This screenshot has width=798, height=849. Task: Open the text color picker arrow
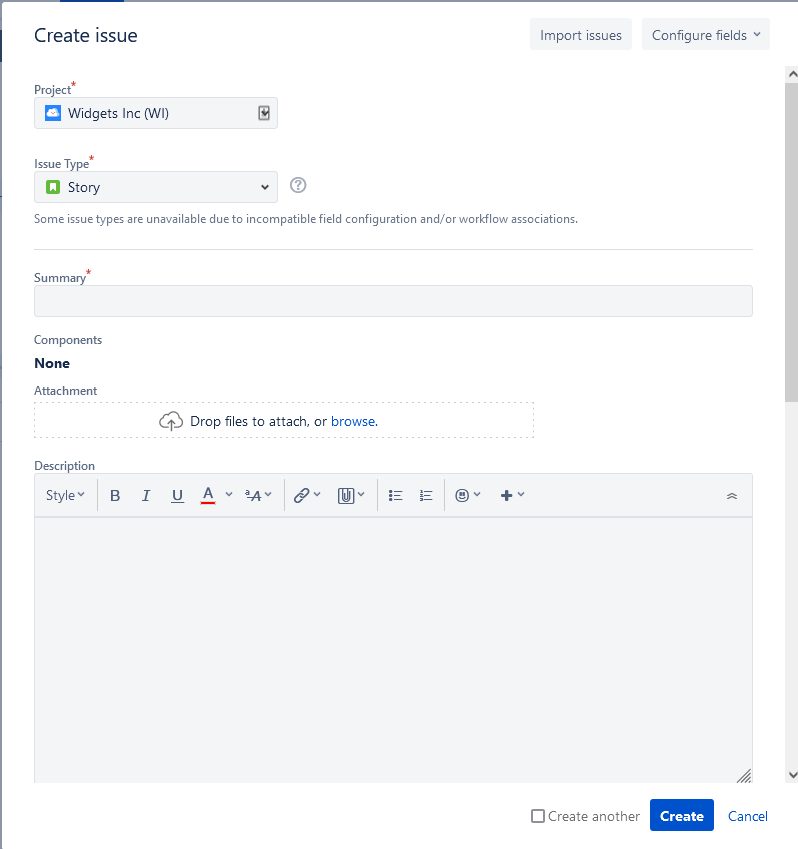click(229, 495)
